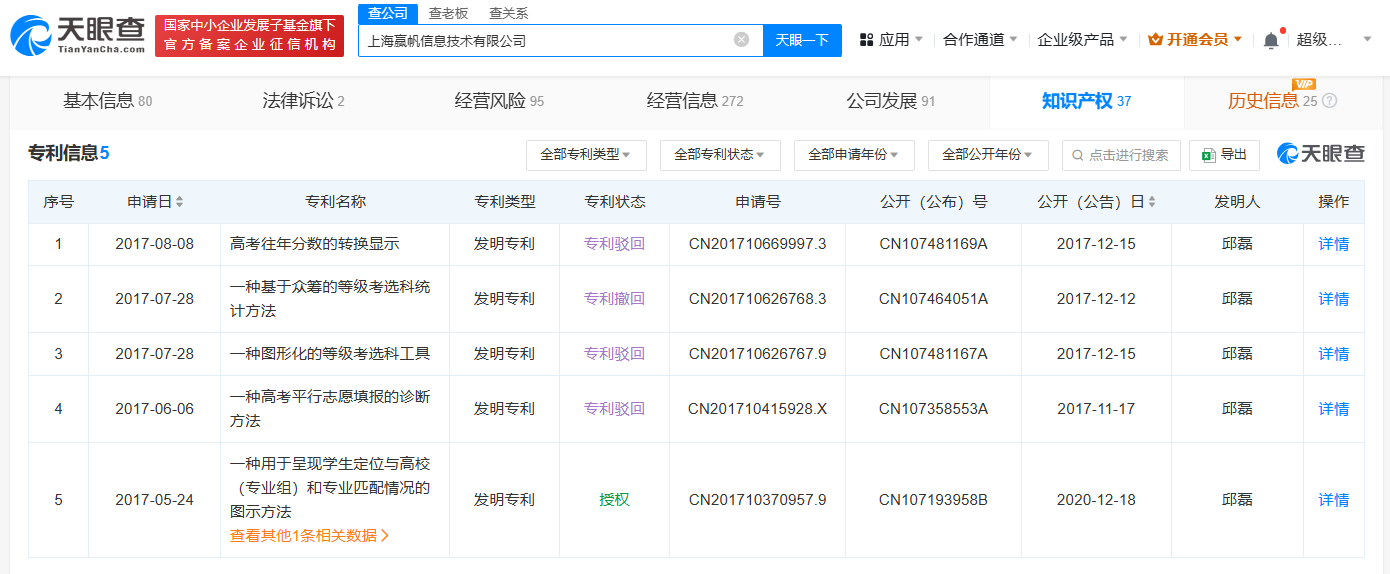This screenshot has height=574, width=1390.
Task: Clear the search box with X icon
Action: pyautogui.click(x=741, y=40)
